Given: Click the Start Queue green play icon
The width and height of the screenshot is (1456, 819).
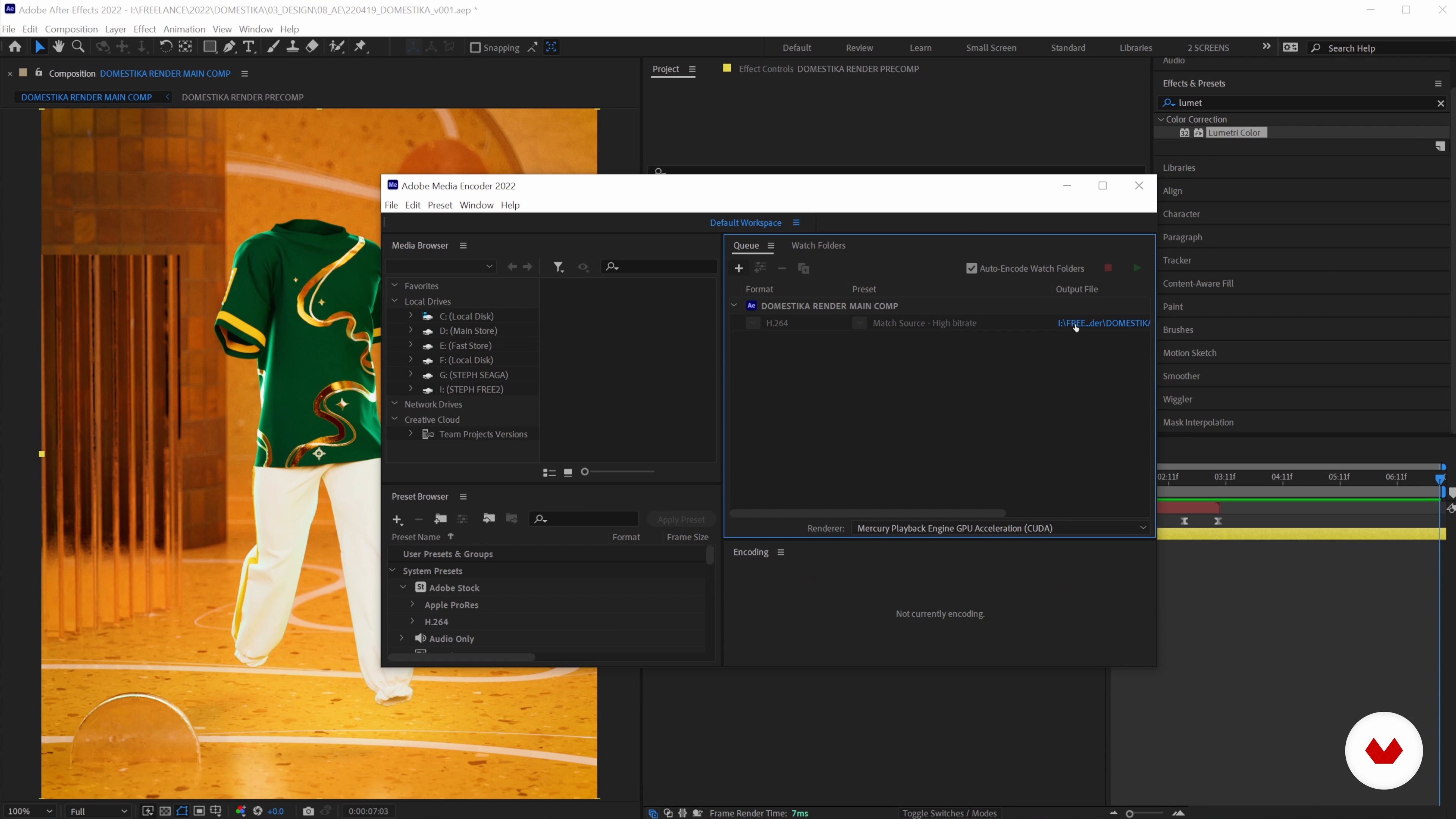Looking at the screenshot, I should click(x=1137, y=268).
